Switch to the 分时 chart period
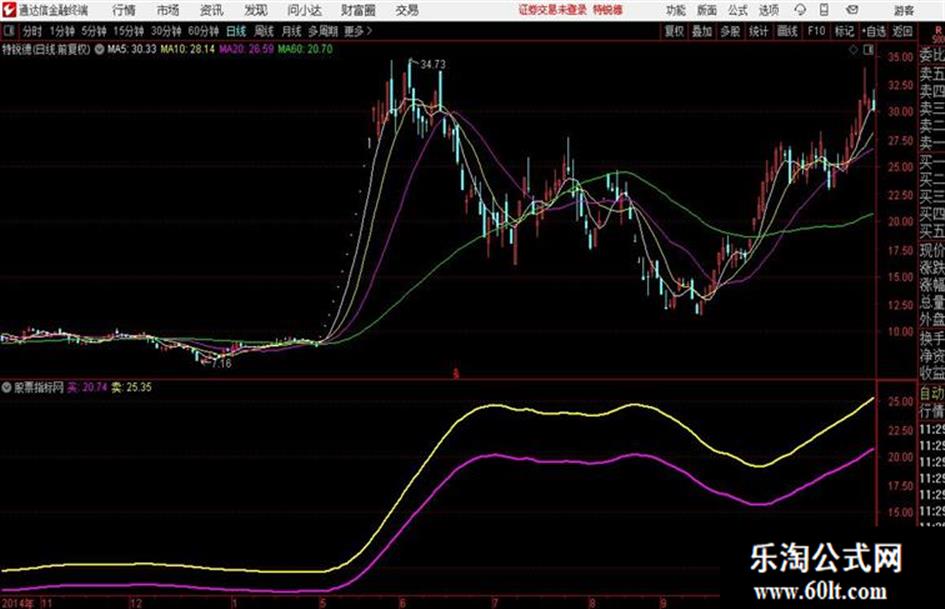Viewport: 945px width, 609px height. click(x=33, y=31)
